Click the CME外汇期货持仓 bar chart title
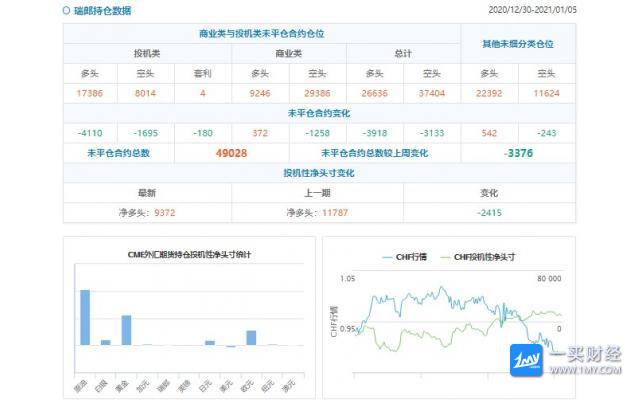Image resolution: width=640 pixels, height=400 pixels. click(189, 255)
